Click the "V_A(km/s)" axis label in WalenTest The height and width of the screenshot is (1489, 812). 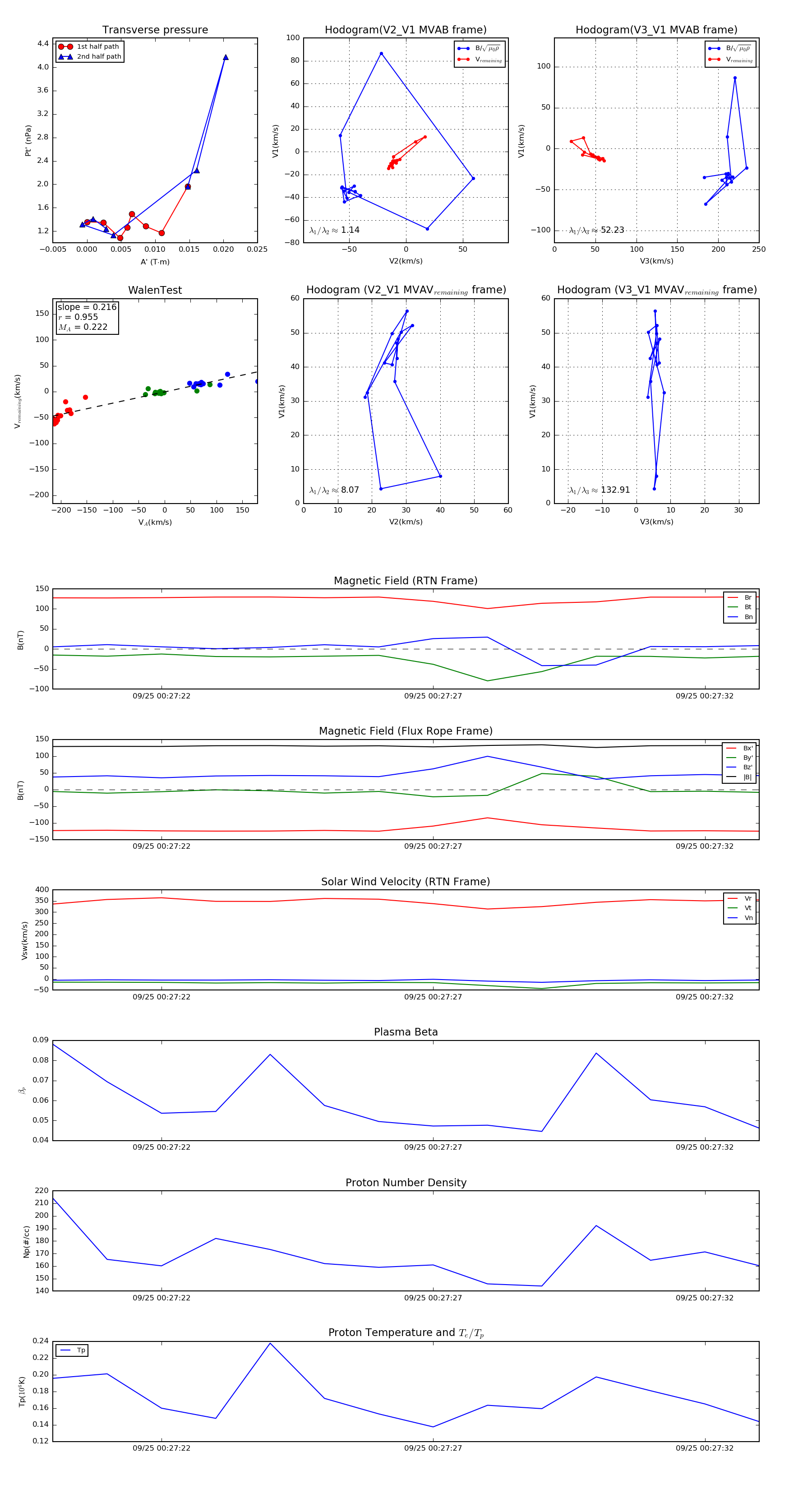coord(155,523)
